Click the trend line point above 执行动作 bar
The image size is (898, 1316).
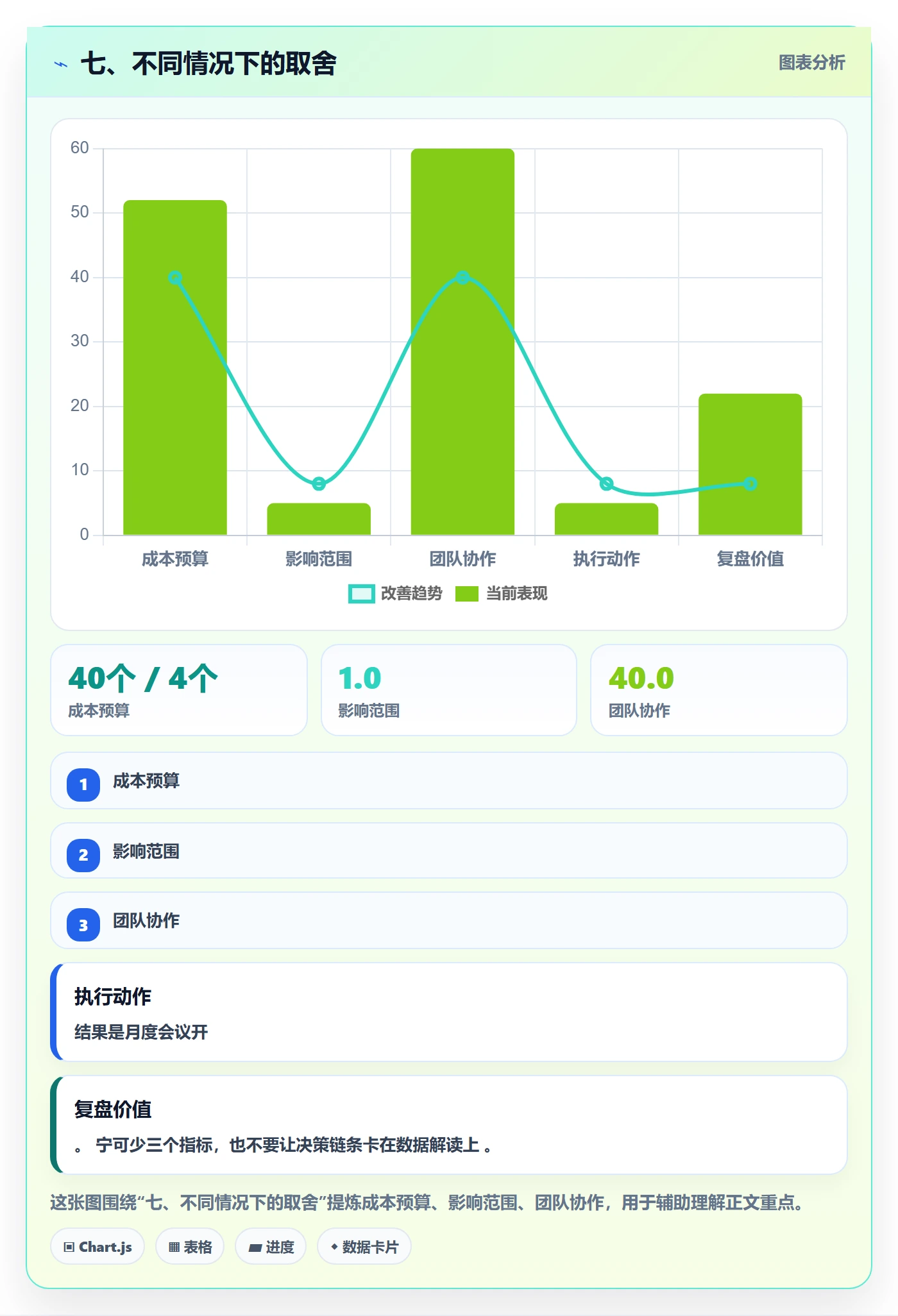coord(606,484)
